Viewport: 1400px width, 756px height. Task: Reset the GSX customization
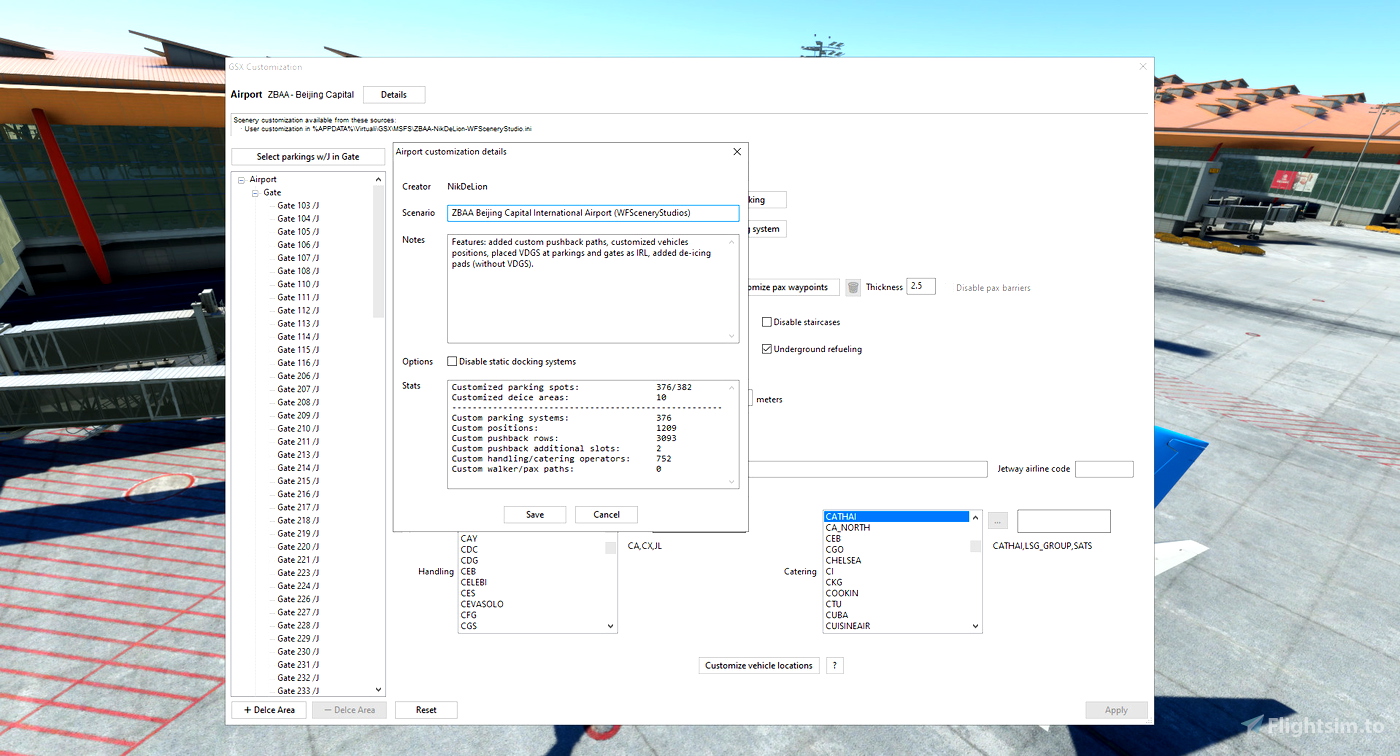point(426,709)
